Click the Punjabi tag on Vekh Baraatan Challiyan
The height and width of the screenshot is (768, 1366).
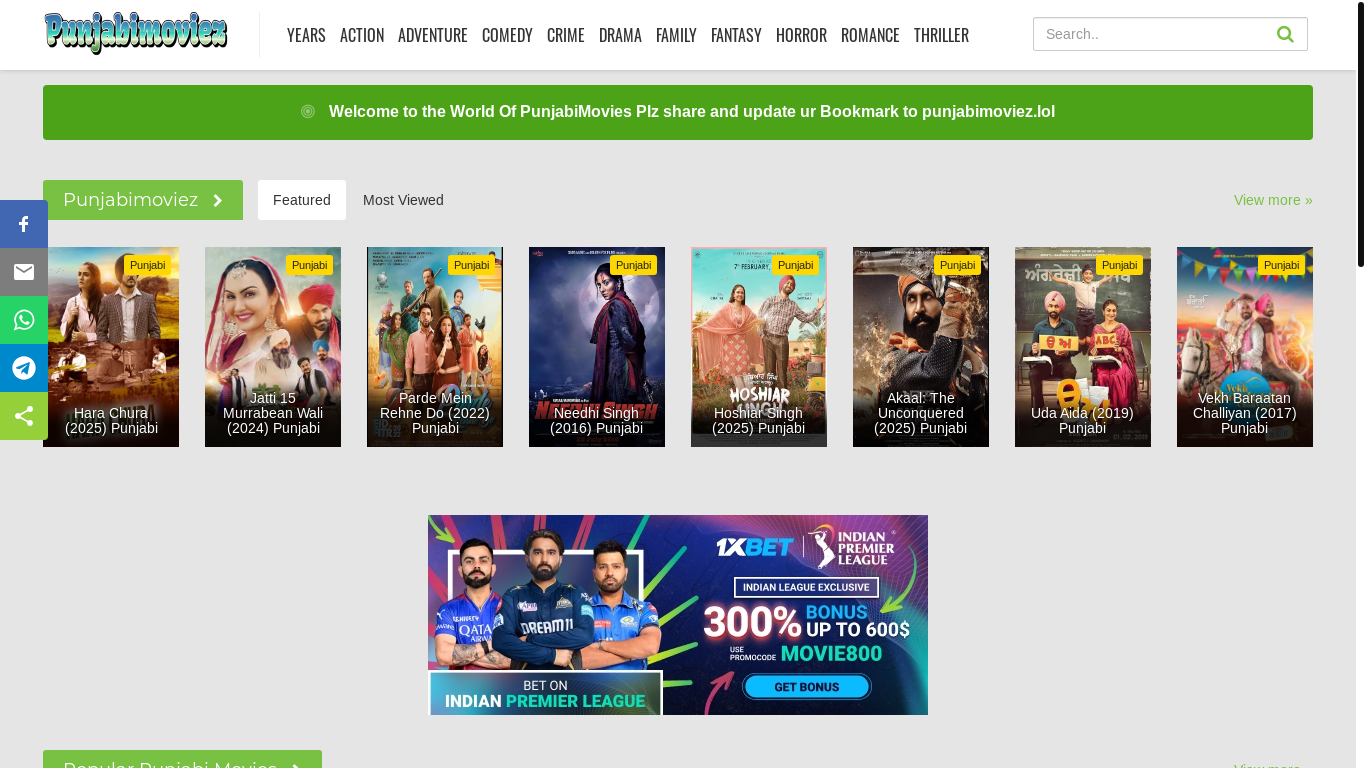1282,265
